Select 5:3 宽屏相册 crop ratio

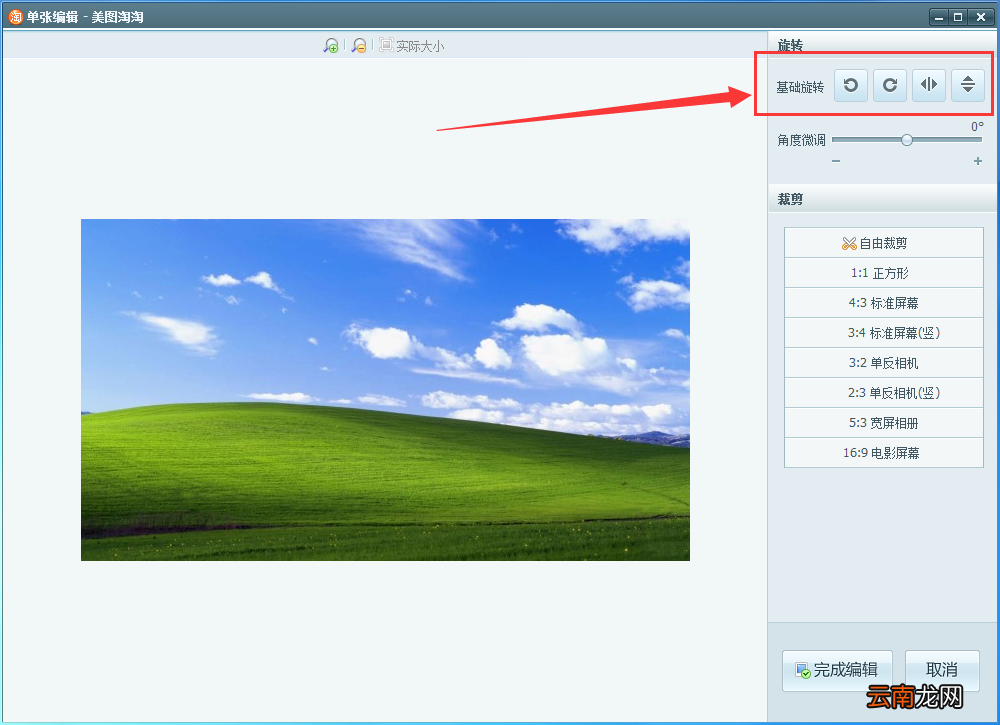(x=884, y=423)
